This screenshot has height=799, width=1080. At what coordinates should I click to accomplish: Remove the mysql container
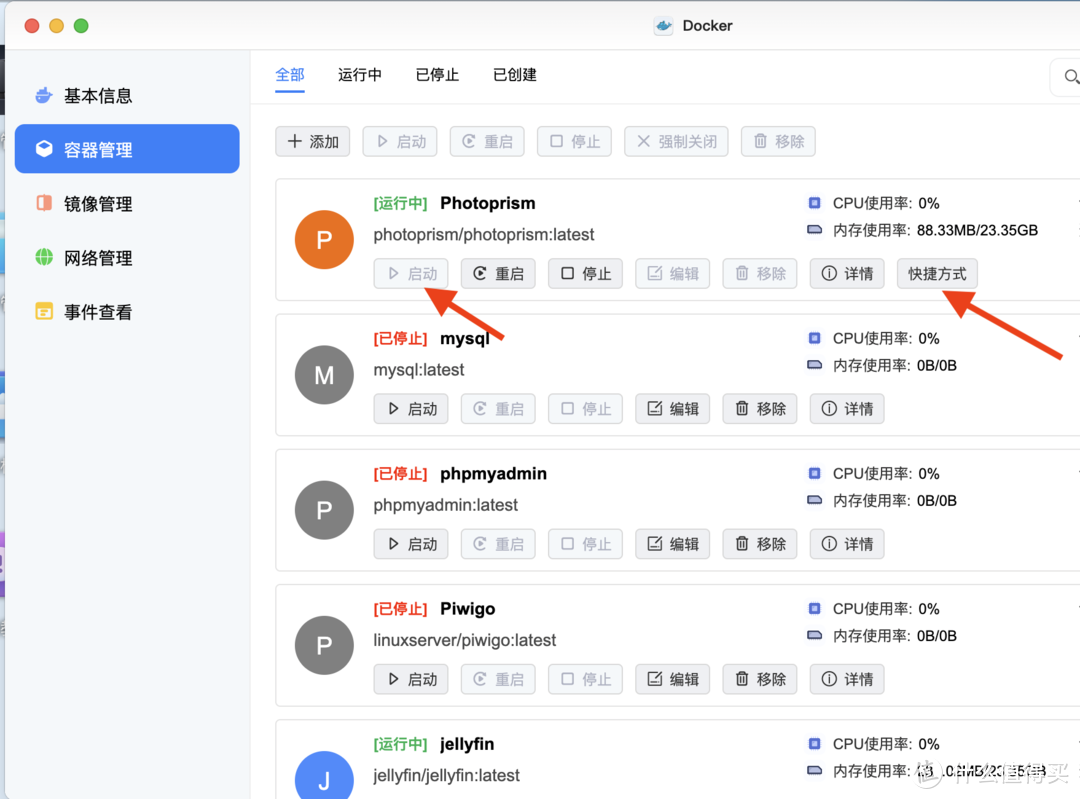(760, 408)
